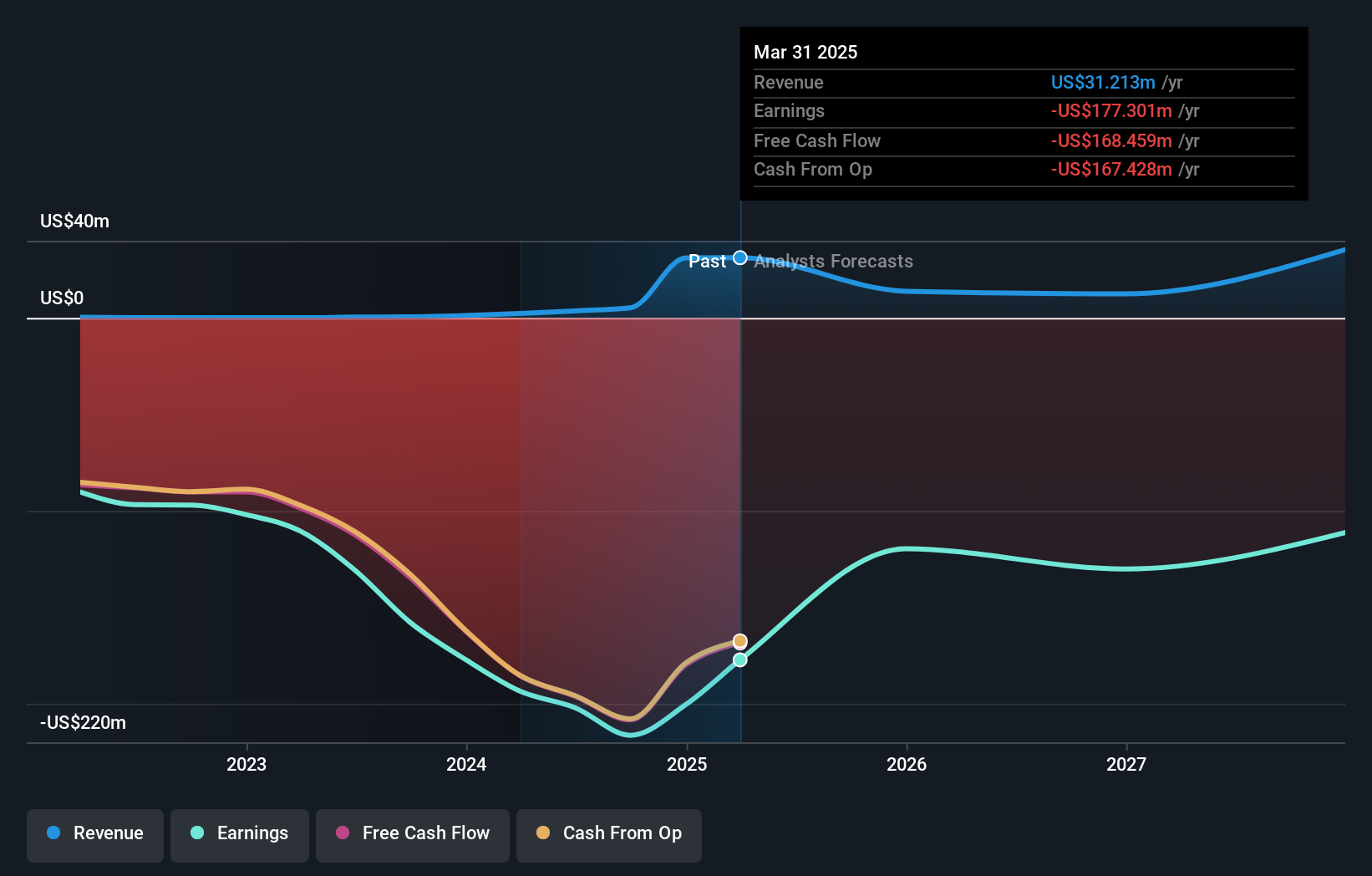Click the orange Cash From Op data marker
Screen dimensions: 1372x876
(740, 641)
